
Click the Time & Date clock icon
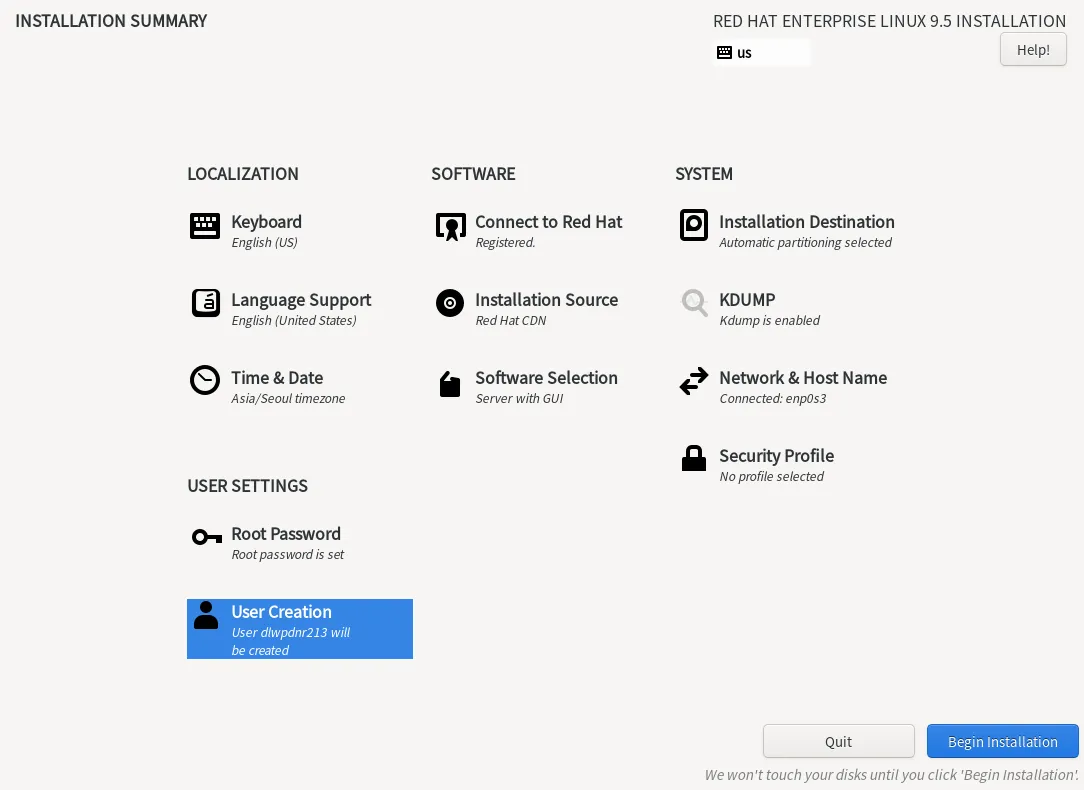pyautogui.click(x=205, y=380)
